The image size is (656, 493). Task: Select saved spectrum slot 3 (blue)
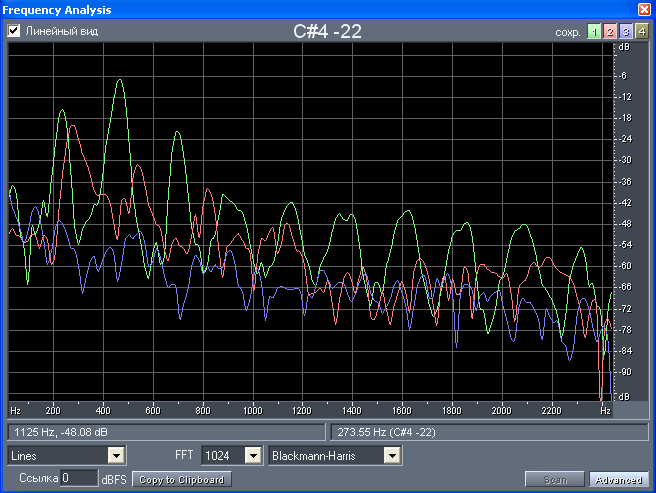(625, 31)
